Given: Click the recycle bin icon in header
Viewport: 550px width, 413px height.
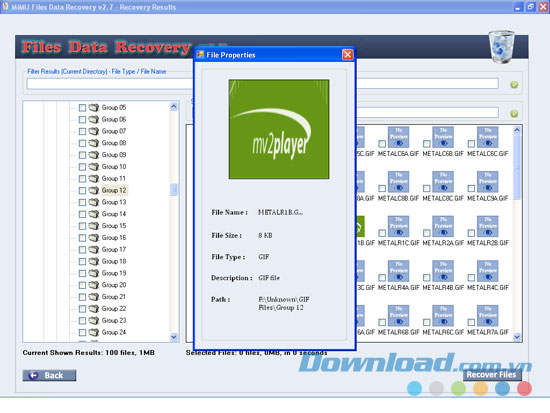Looking at the screenshot, I should point(502,47).
